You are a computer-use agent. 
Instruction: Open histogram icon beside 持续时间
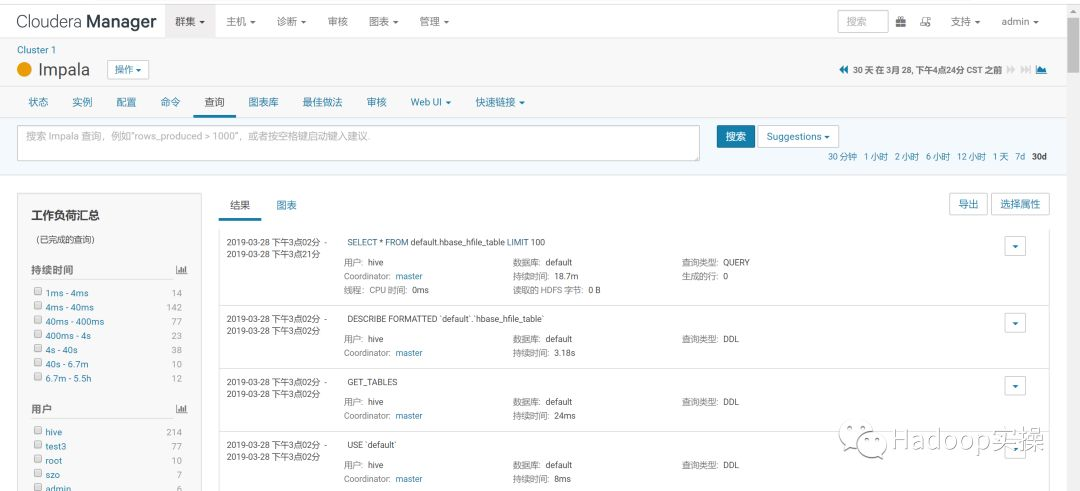(182, 270)
